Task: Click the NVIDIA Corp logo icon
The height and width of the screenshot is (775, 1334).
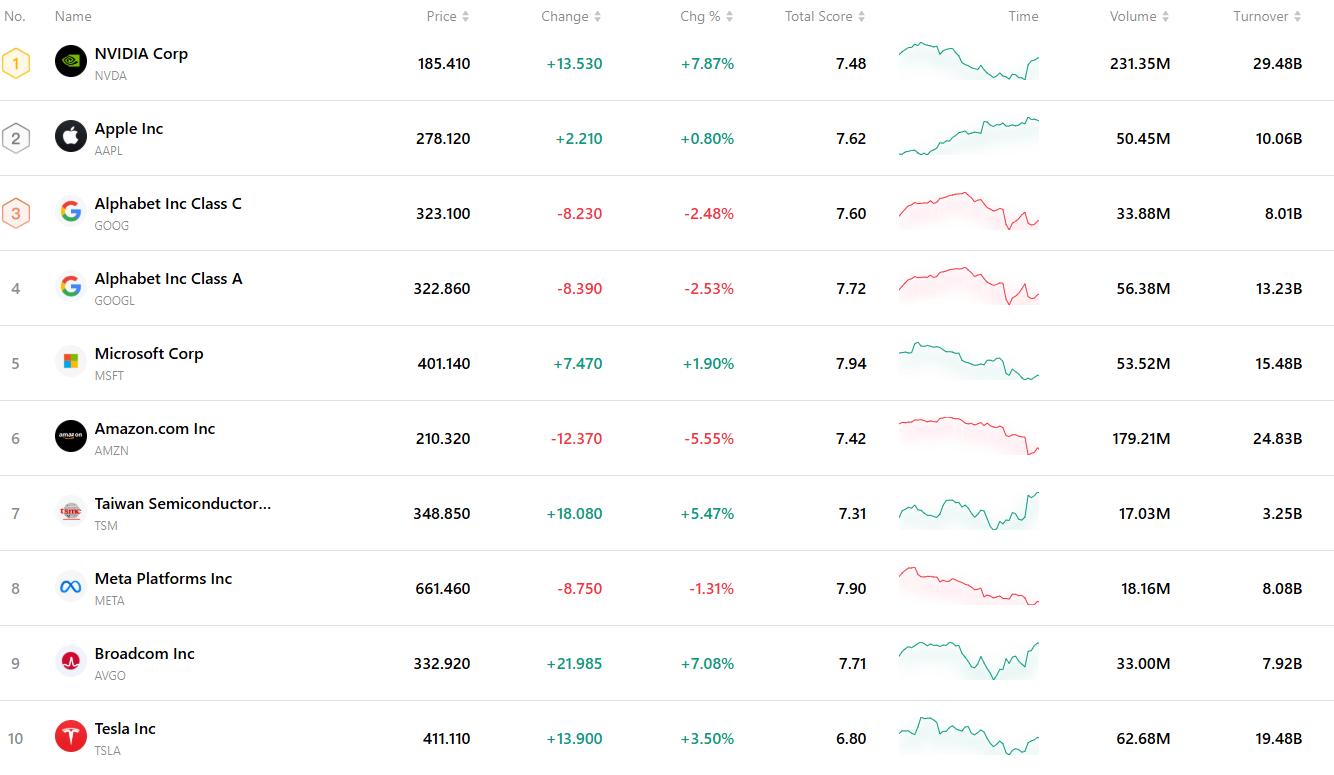Action: pyautogui.click(x=71, y=62)
